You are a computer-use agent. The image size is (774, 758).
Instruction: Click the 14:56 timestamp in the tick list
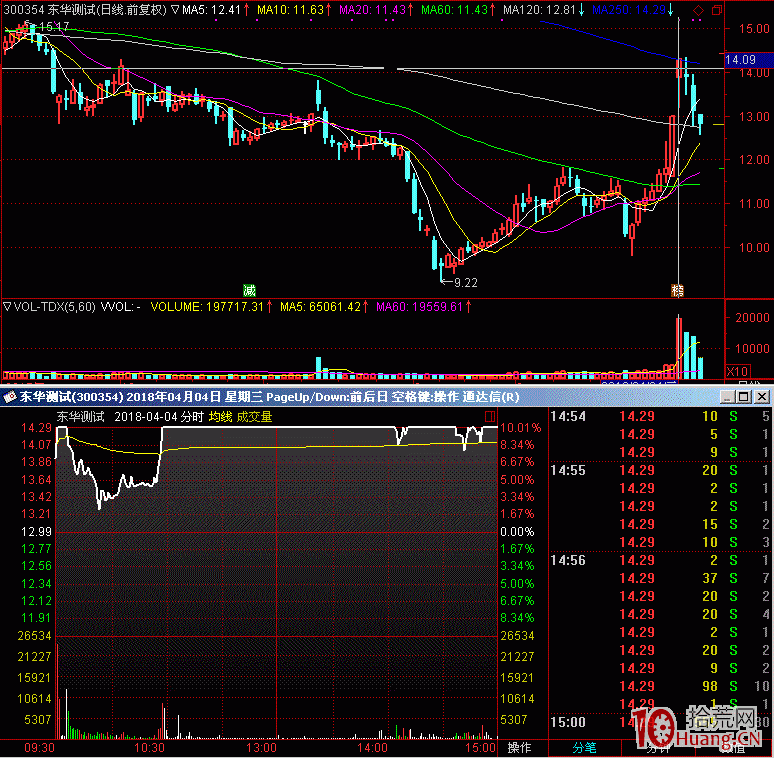pyautogui.click(x=568, y=560)
